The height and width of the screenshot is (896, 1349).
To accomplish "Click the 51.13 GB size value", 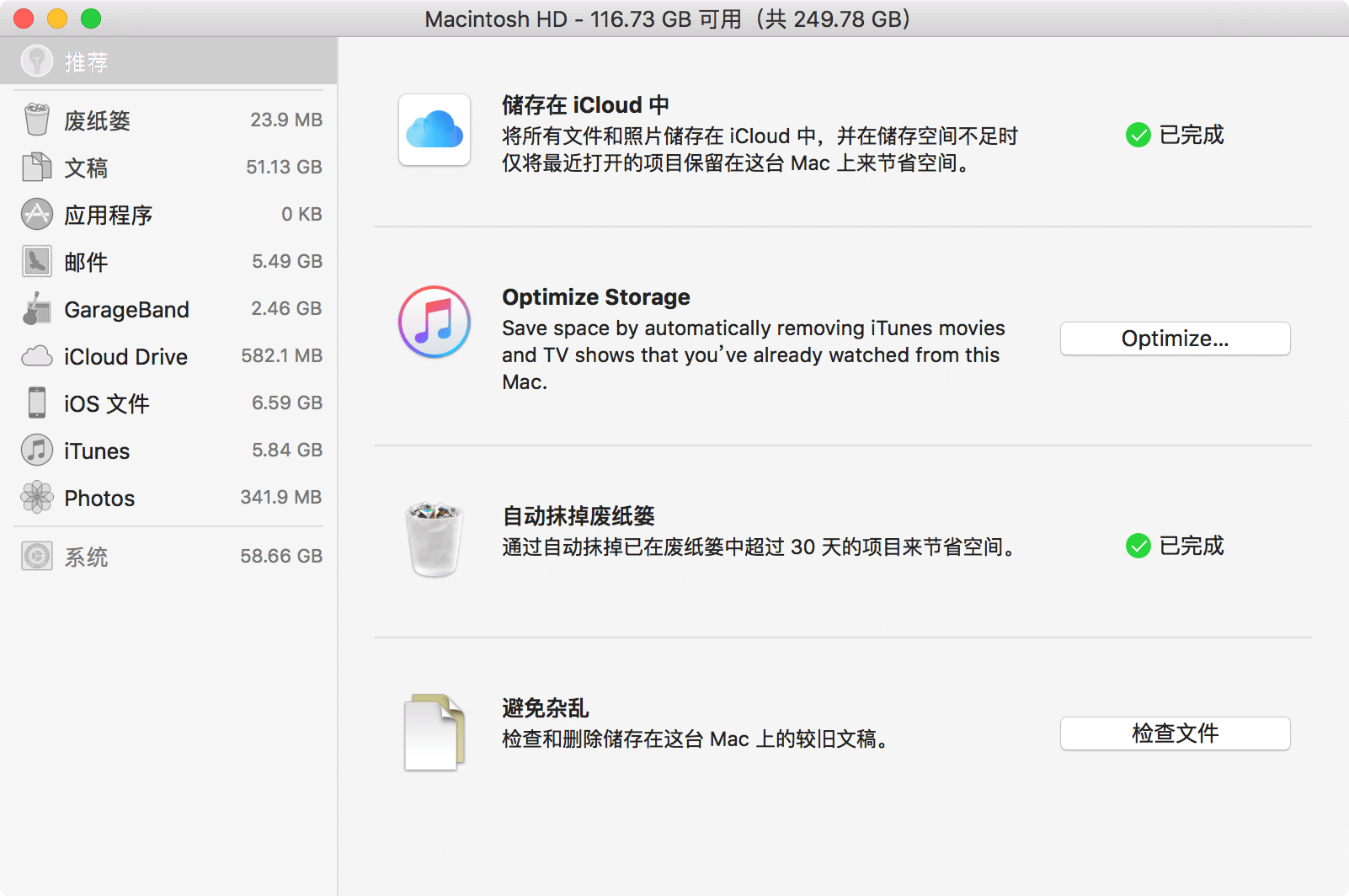I will (x=284, y=167).
